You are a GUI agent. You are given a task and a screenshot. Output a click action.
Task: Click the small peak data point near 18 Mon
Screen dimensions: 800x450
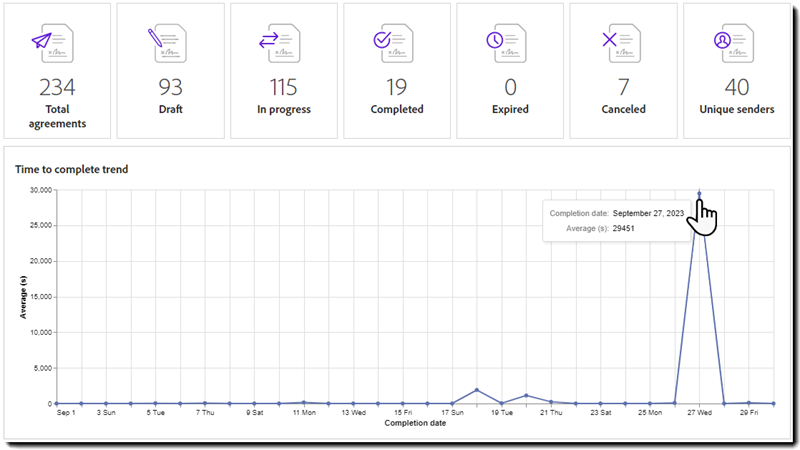click(477, 390)
